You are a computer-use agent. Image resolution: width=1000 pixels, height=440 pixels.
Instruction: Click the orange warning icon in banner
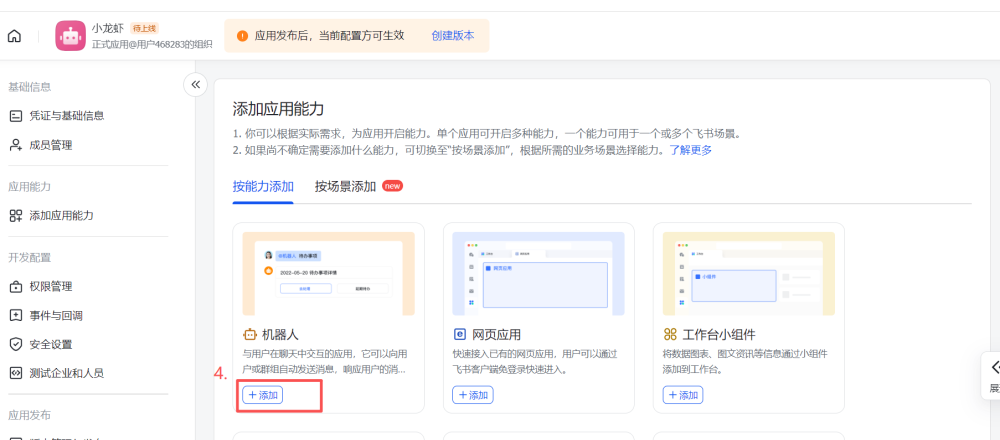click(242, 36)
